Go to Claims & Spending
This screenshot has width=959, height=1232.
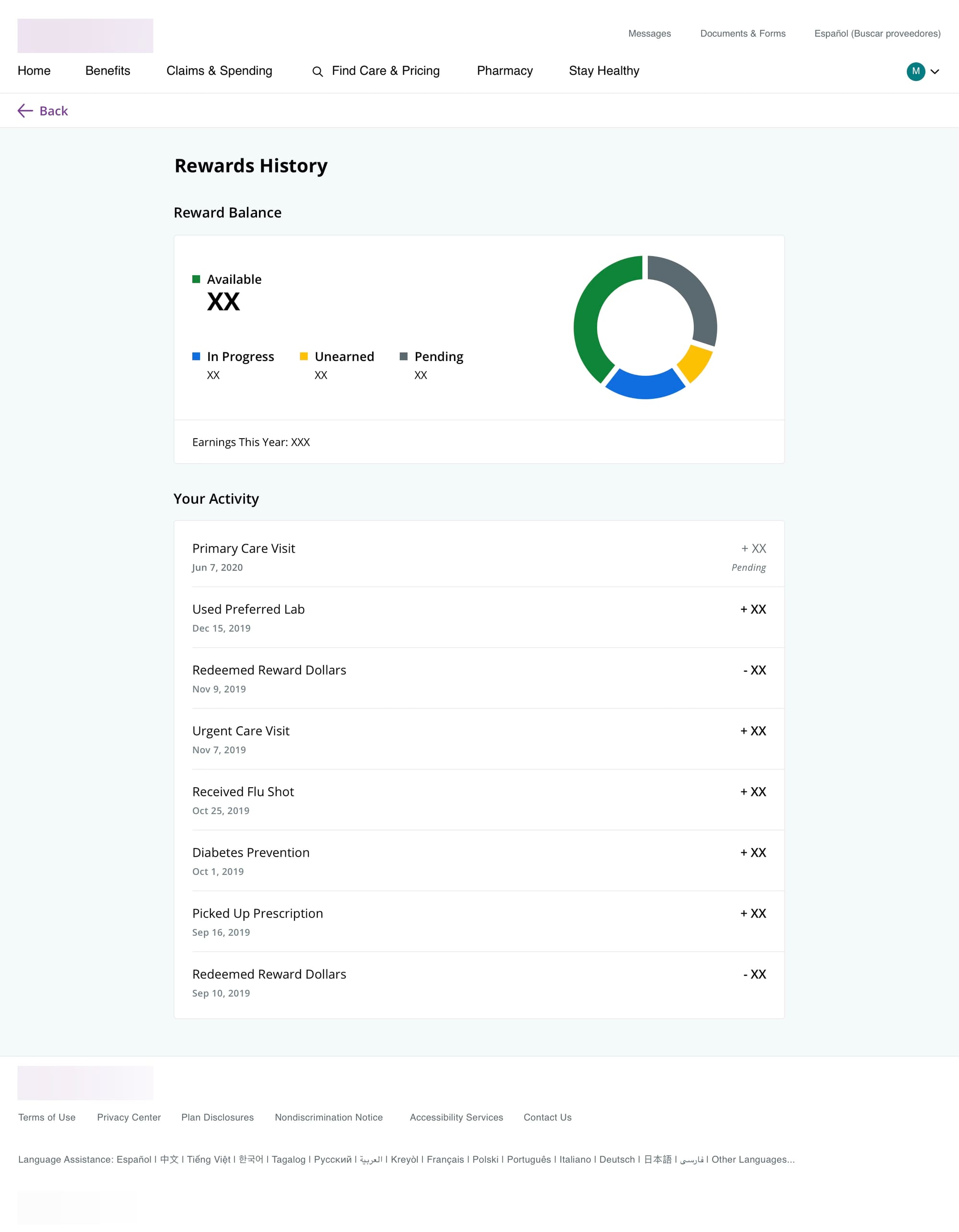tap(219, 71)
